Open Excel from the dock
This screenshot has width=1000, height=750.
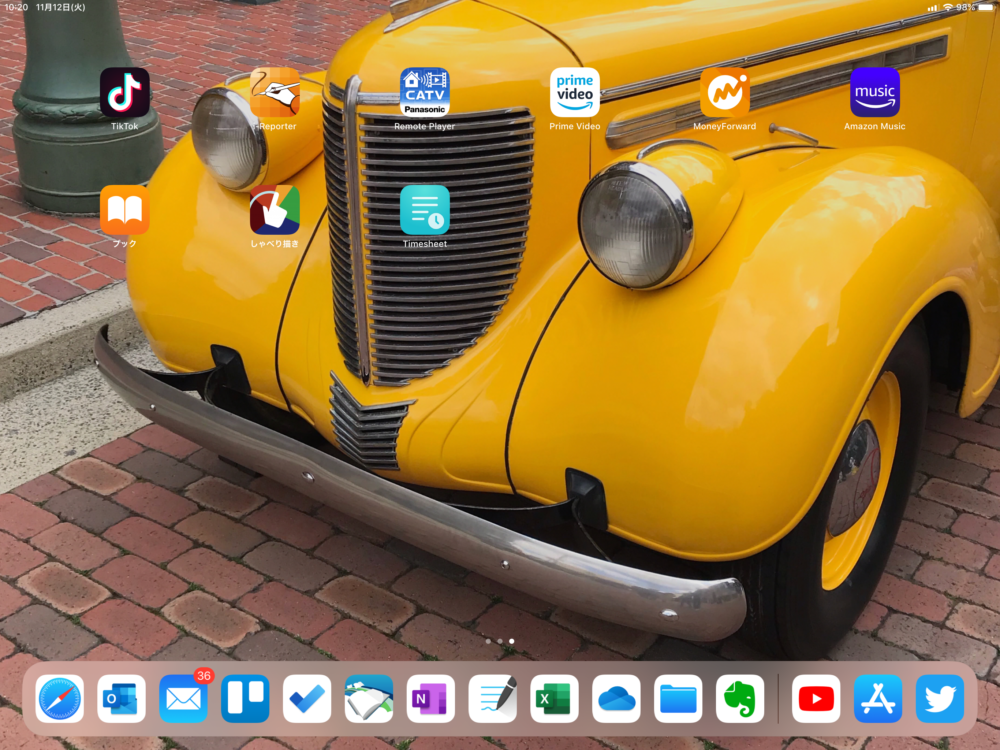point(555,699)
